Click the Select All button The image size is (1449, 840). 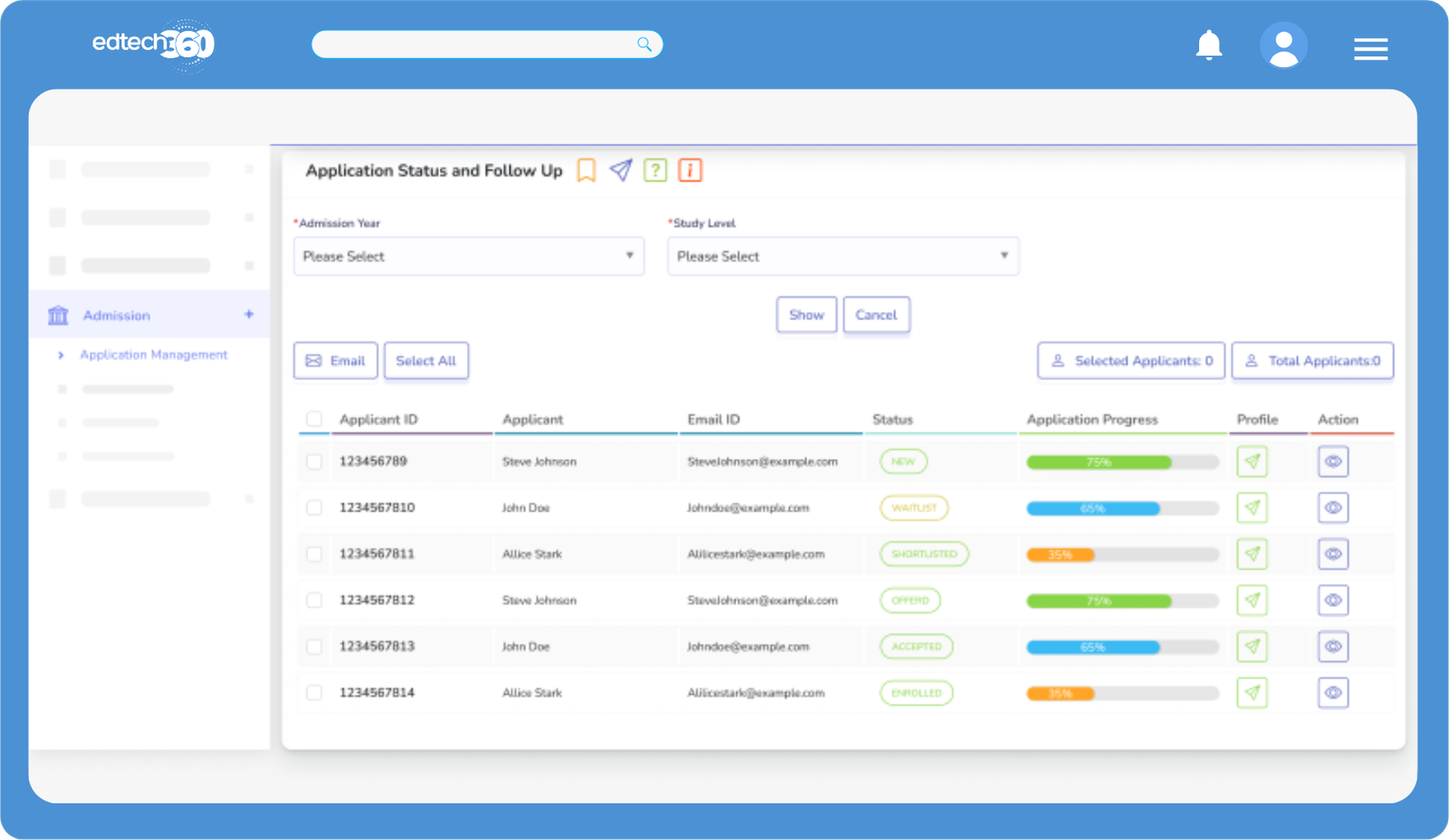coord(426,360)
